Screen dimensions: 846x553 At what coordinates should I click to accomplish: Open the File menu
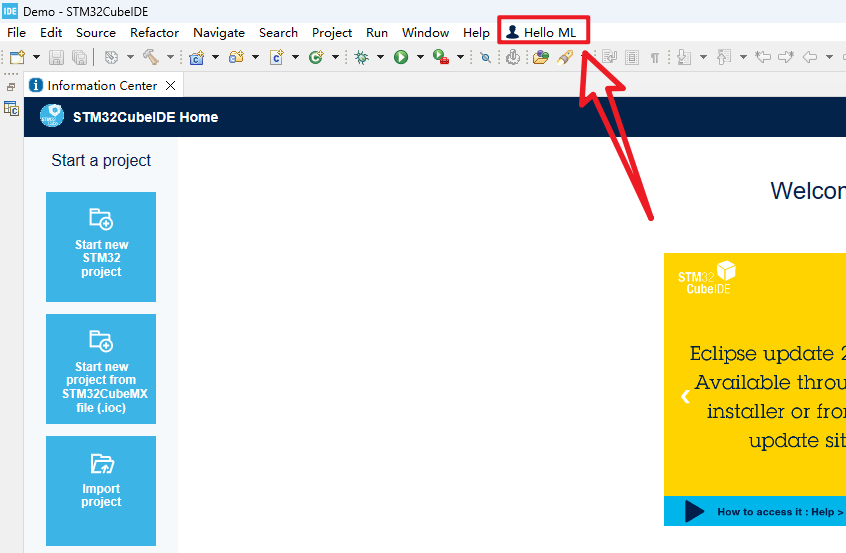[x=16, y=32]
